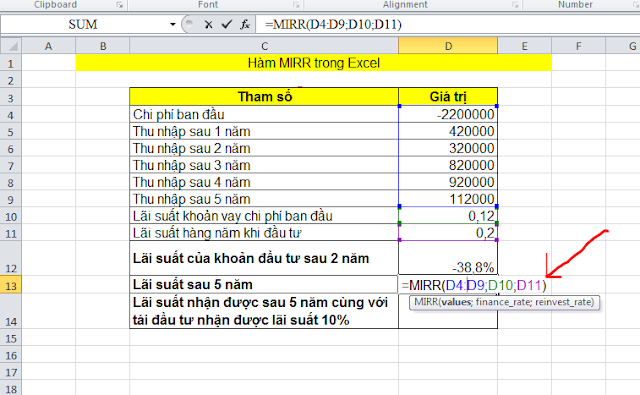
Task: Select row 3 header
Action: tap(11, 98)
